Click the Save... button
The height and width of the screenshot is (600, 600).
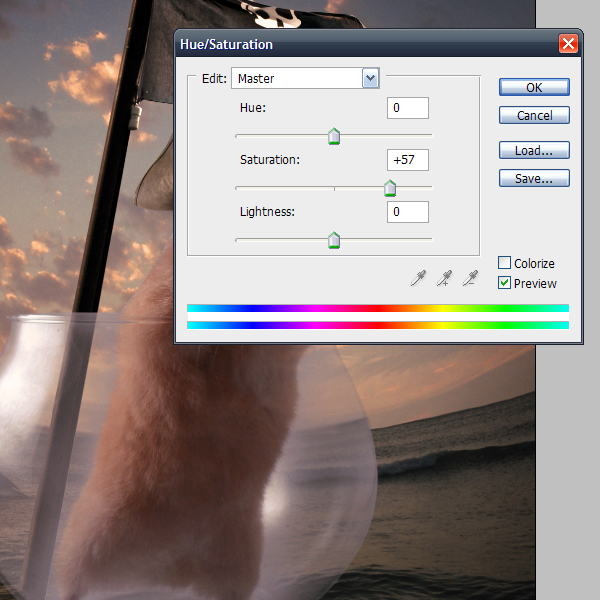534,178
